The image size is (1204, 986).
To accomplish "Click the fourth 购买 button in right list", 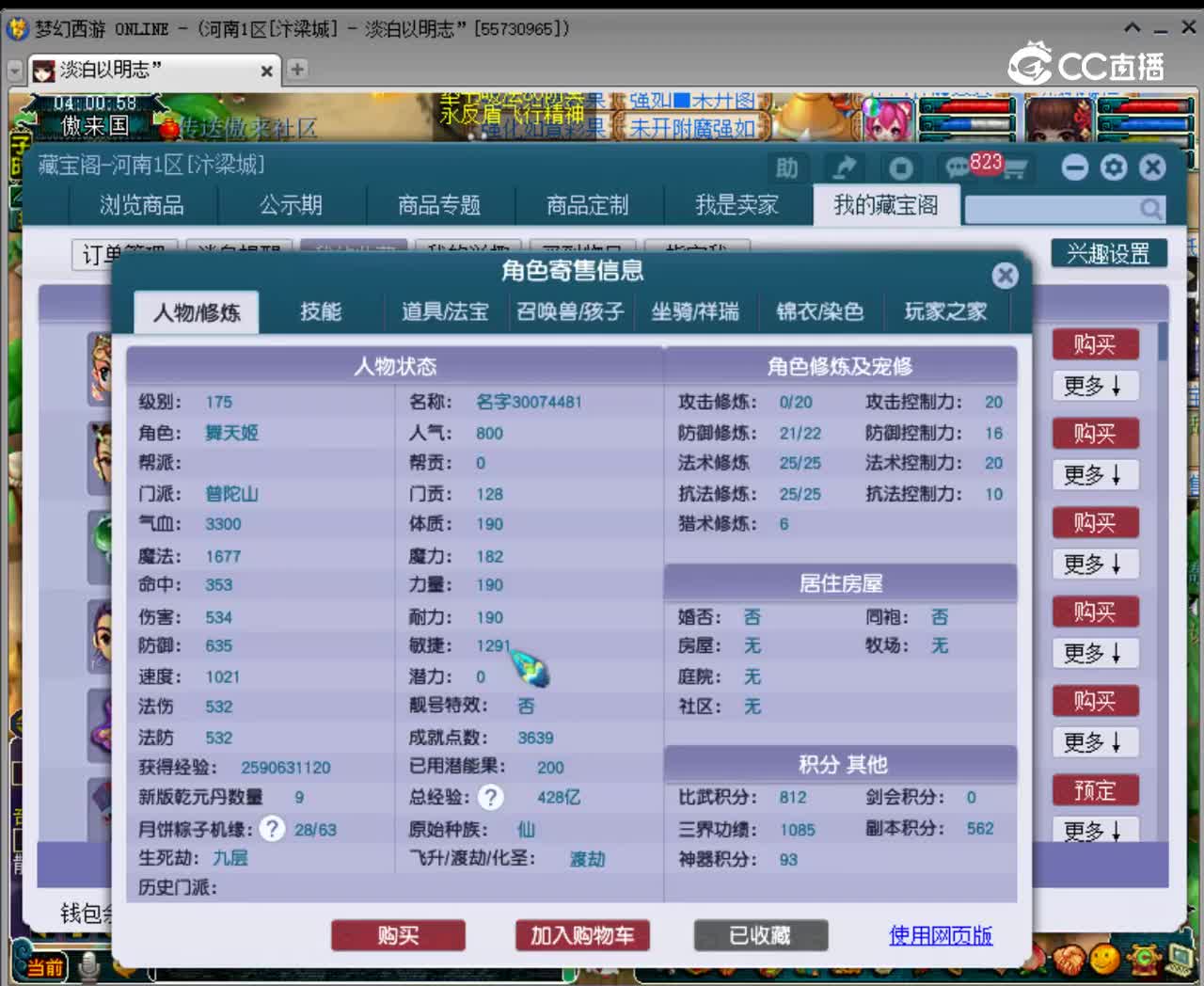I will click(1095, 612).
